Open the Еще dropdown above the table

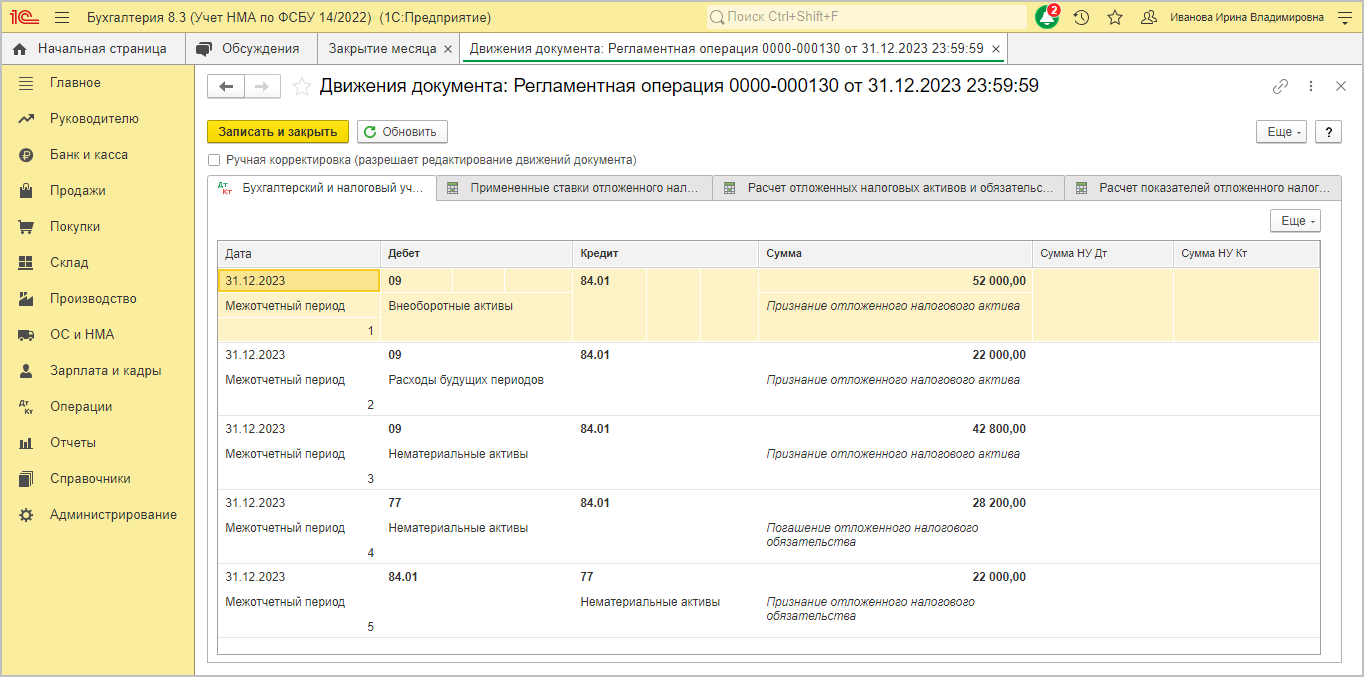coord(1294,221)
